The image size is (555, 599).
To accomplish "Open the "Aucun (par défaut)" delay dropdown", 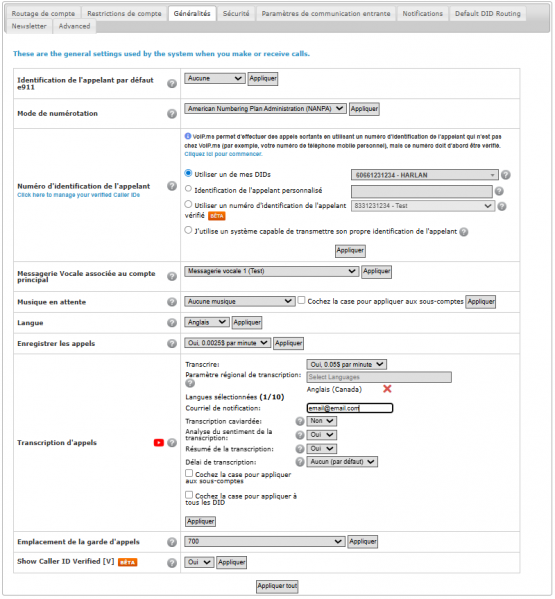I will [x=342, y=462].
